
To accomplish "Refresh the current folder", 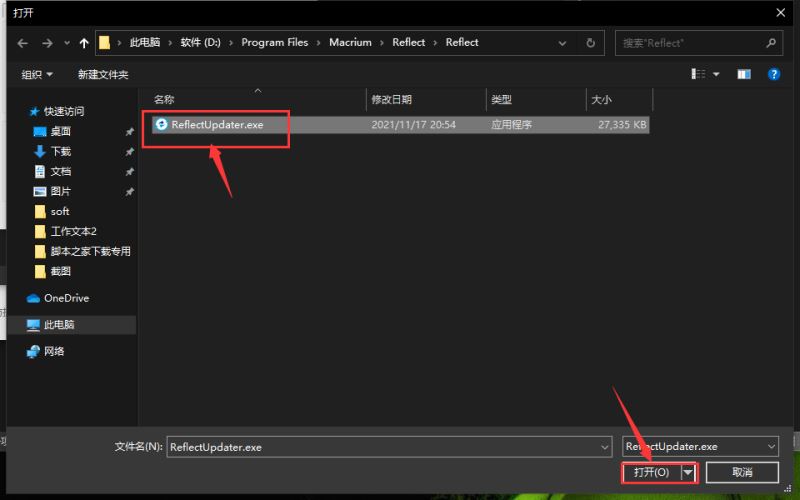I will 591,43.
